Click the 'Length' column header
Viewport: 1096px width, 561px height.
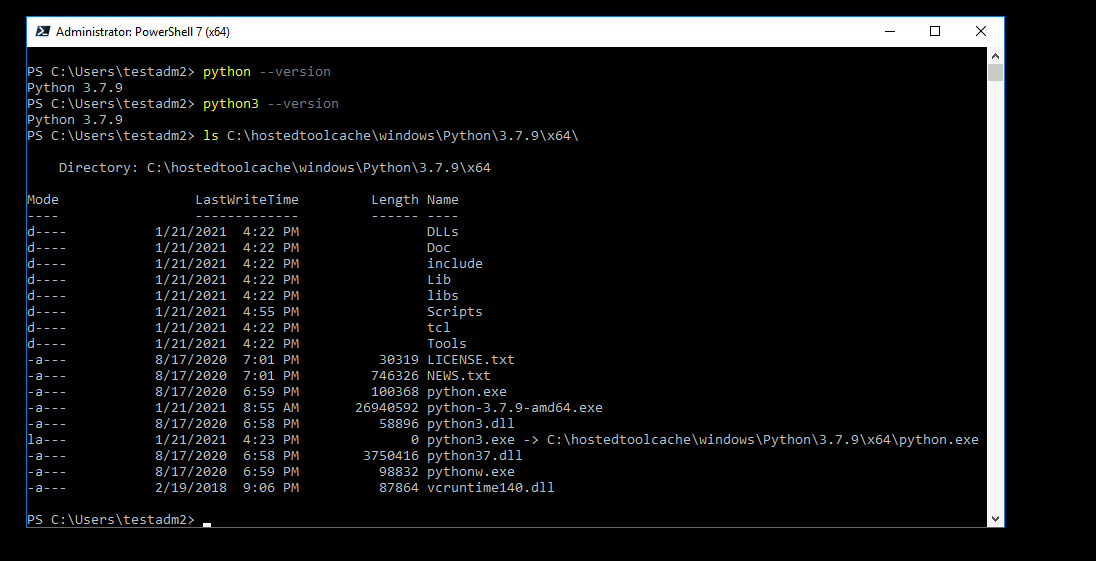395,200
